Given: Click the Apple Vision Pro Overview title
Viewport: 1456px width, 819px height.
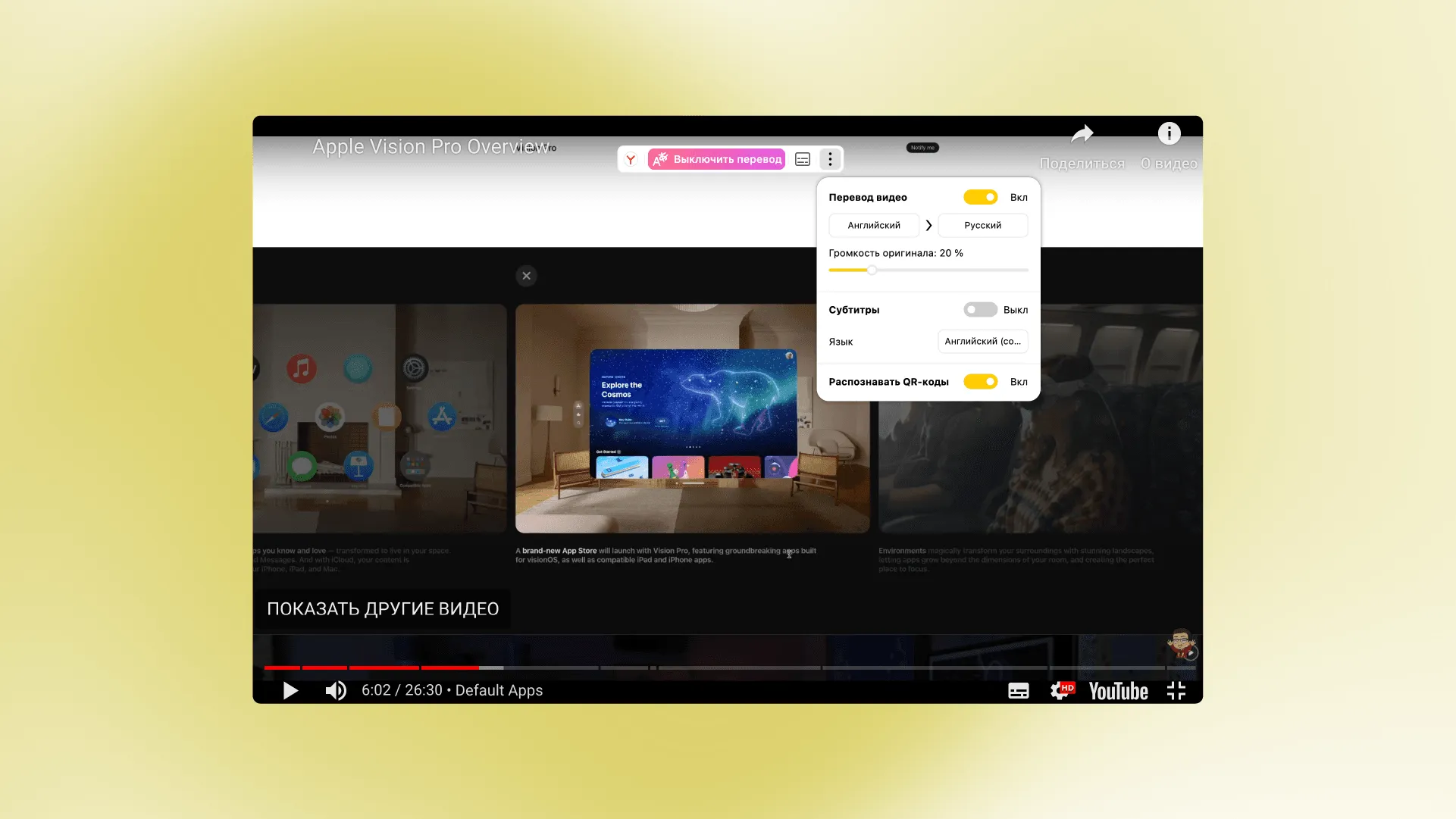Looking at the screenshot, I should pyautogui.click(x=431, y=146).
